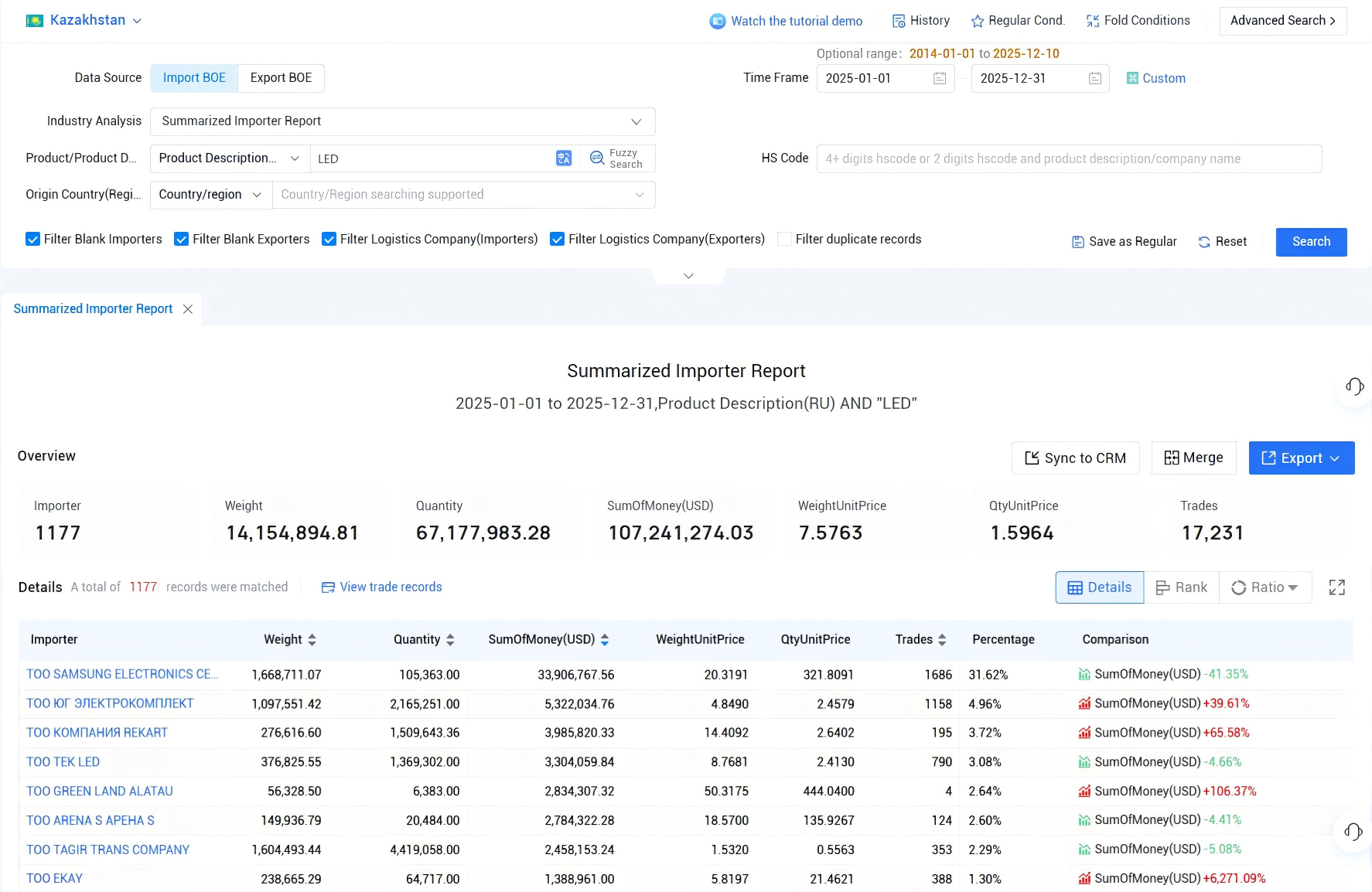Image resolution: width=1372 pixels, height=892 pixels.
Task: Click the end date field 2025-12-31
Action: click(1040, 78)
